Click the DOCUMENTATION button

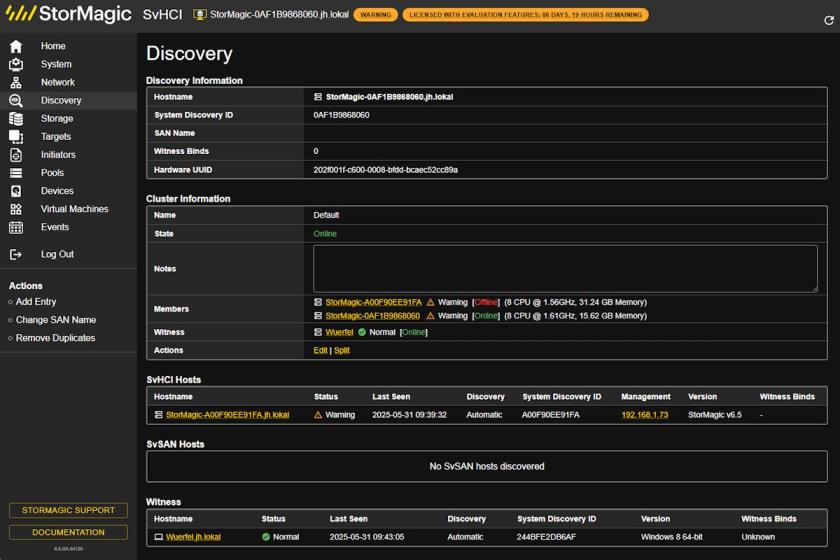tap(68, 532)
